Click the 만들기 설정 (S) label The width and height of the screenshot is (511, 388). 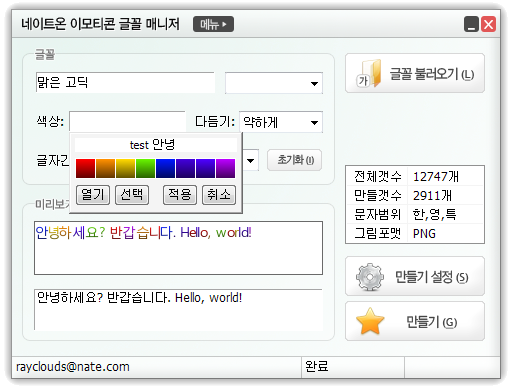(432, 277)
